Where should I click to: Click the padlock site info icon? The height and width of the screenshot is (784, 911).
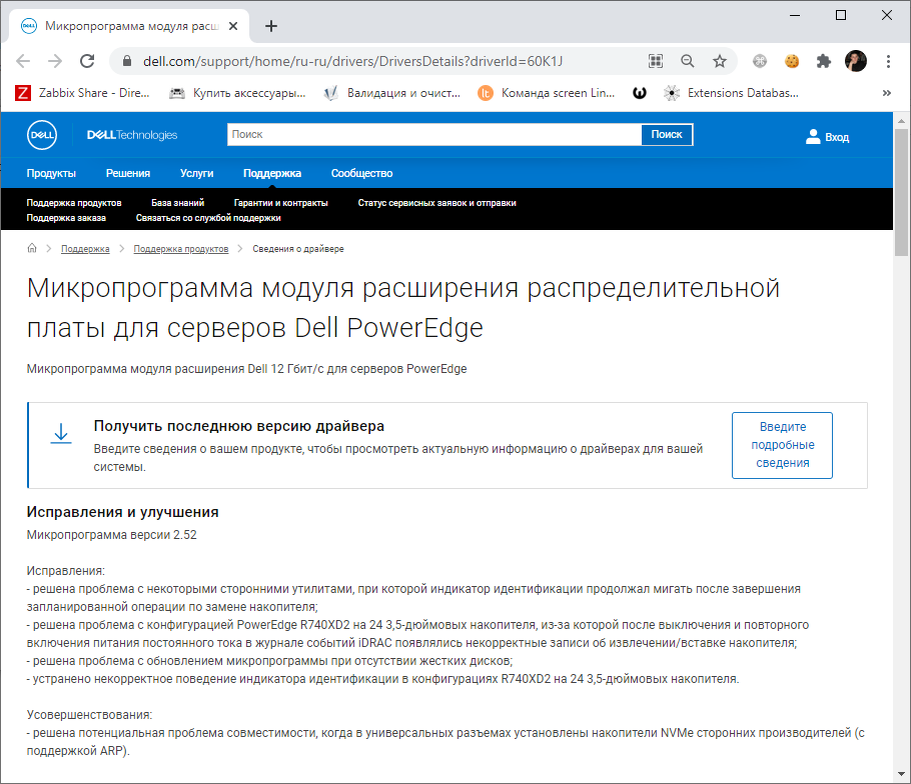pos(127,61)
